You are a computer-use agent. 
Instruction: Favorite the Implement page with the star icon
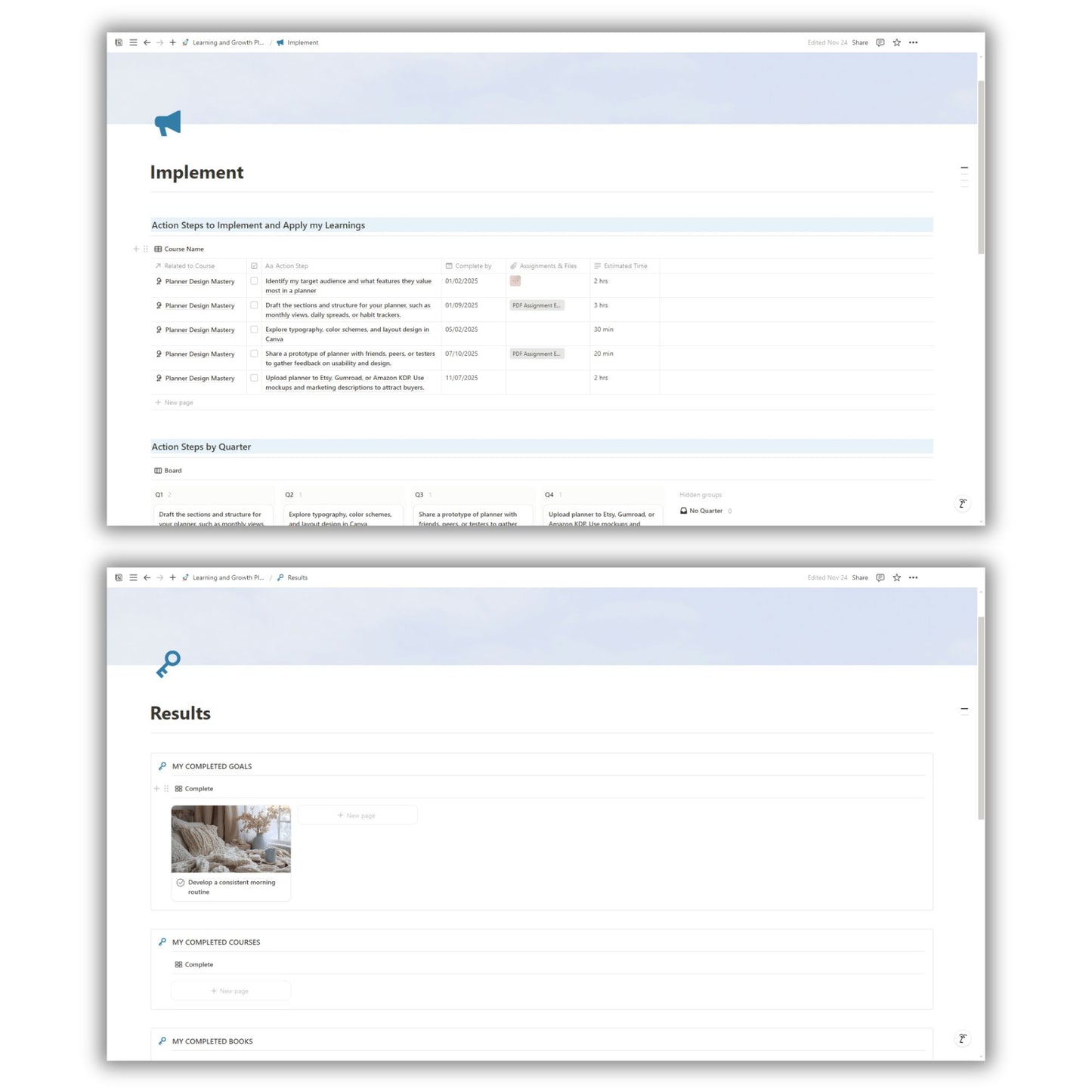[x=896, y=43]
